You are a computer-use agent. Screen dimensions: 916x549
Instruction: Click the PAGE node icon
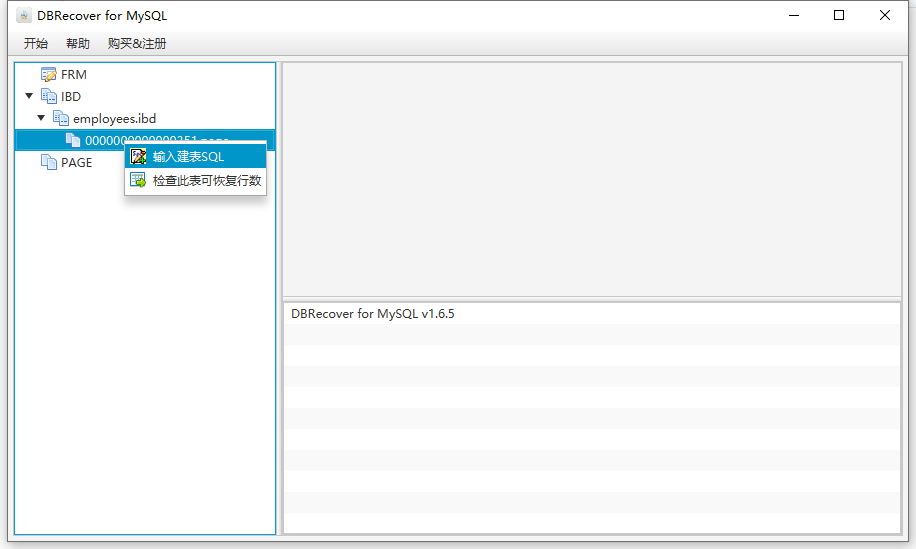[48, 162]
